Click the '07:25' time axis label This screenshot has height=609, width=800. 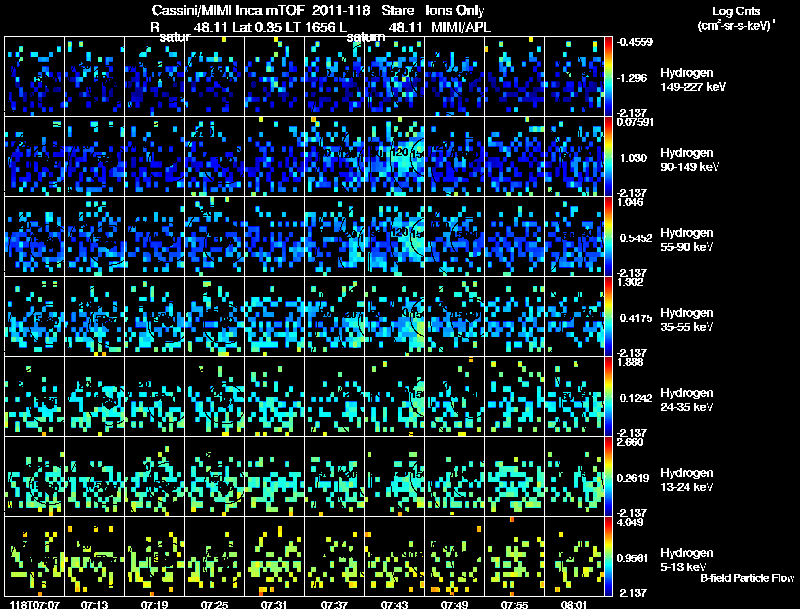[214, 604]
